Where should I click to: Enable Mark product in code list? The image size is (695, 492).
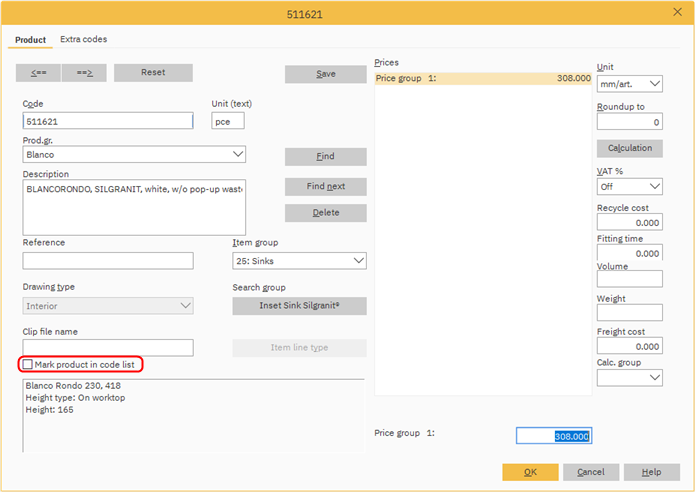click(28, 365)
